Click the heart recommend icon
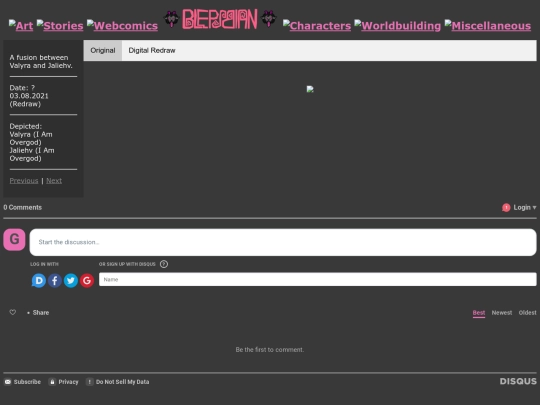This screenshot has height=405, width=540. (13, 312)
